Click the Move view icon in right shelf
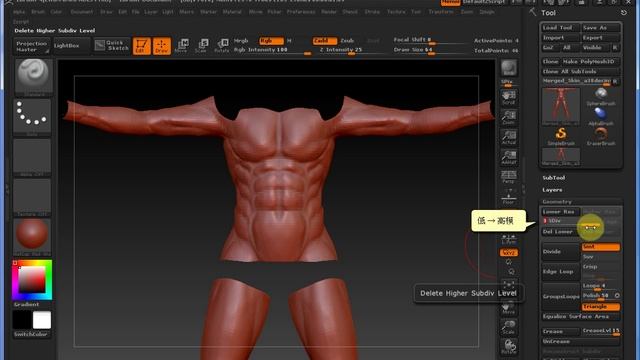 509,307
